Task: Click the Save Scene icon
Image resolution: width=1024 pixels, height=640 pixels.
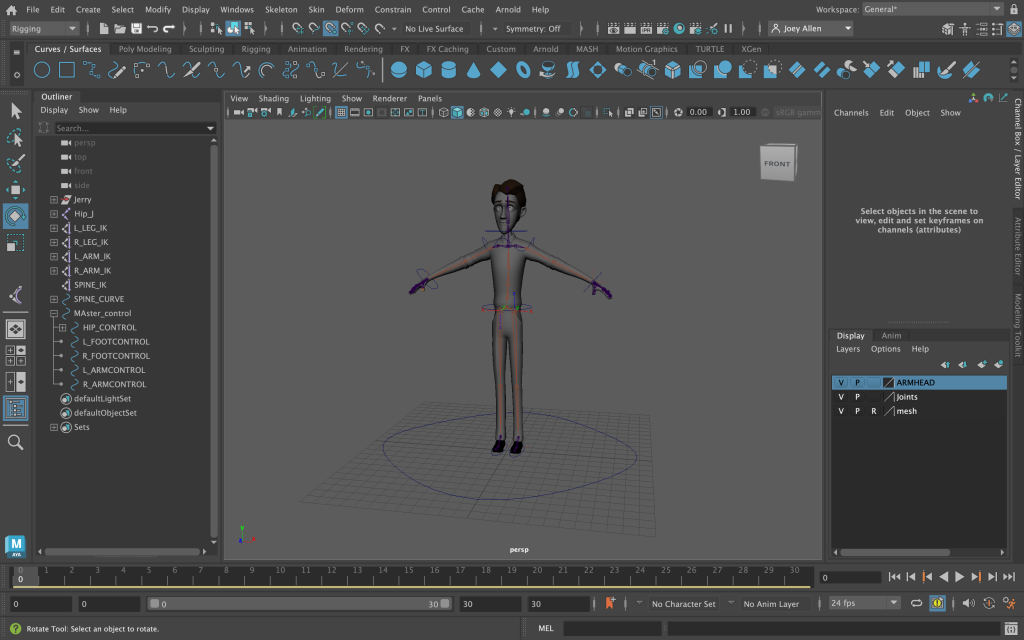Action: (135, 29)
